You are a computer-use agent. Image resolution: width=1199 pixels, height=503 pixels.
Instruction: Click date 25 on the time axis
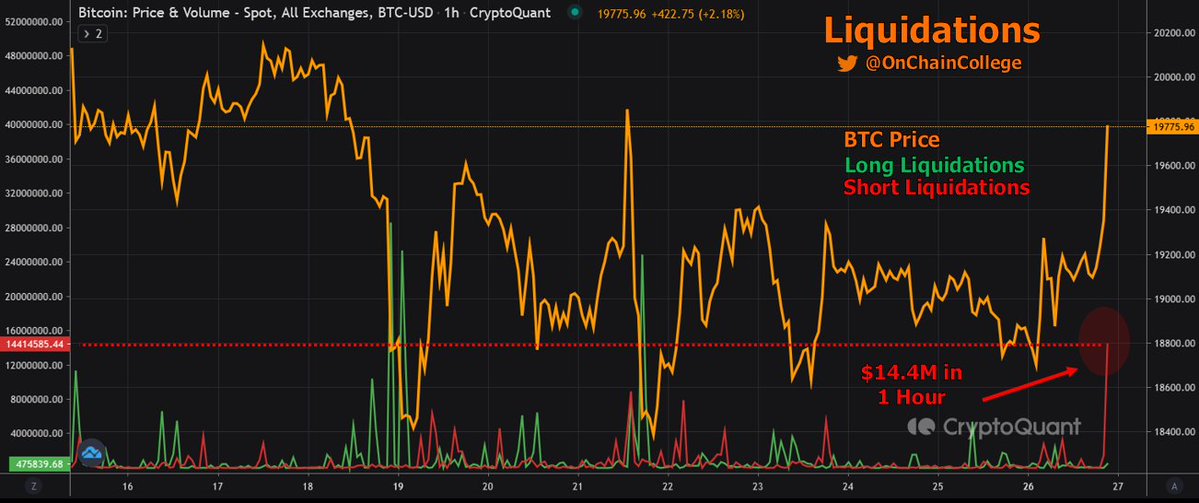(938, 486)
